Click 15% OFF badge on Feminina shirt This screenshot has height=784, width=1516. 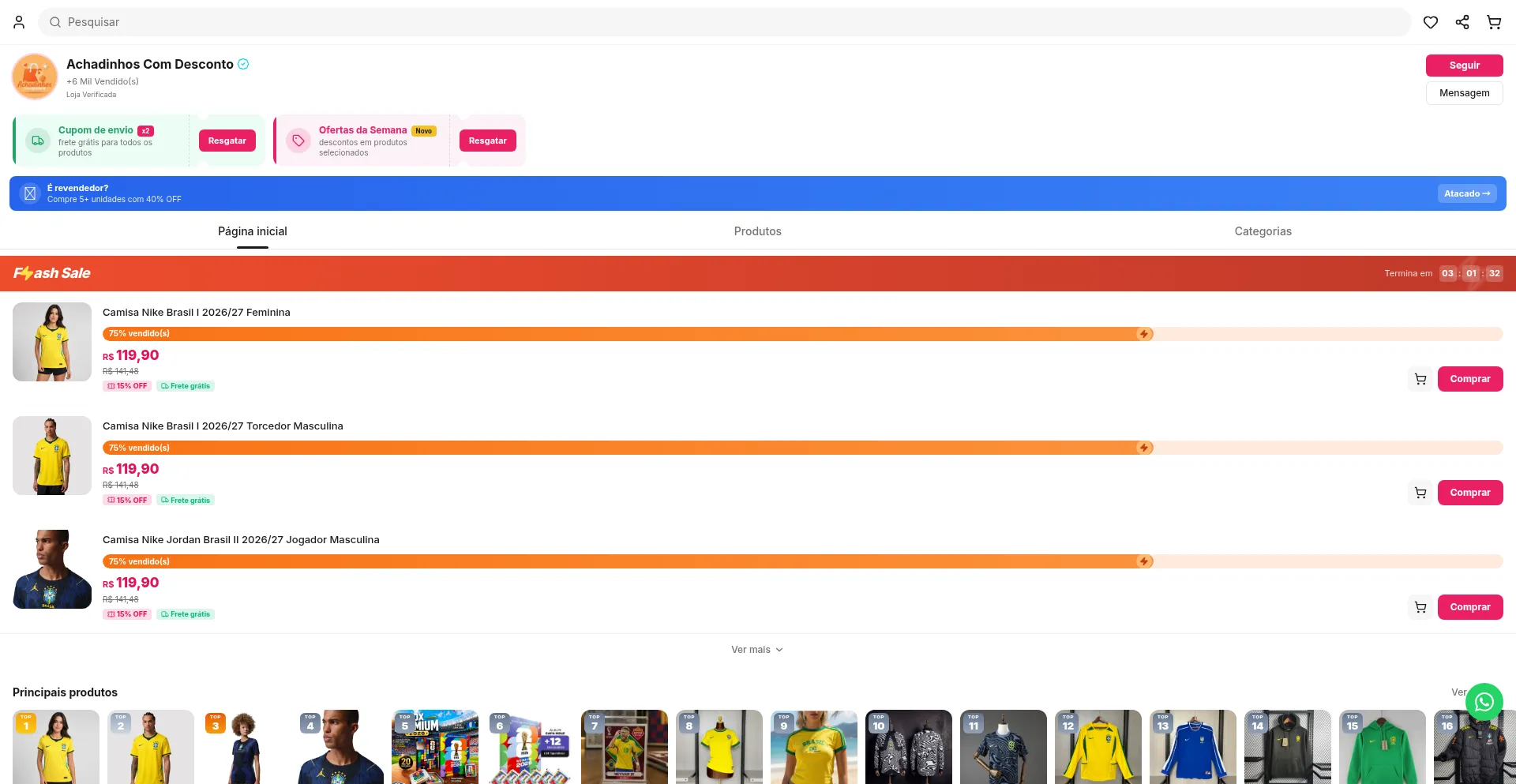coord(127,386)
